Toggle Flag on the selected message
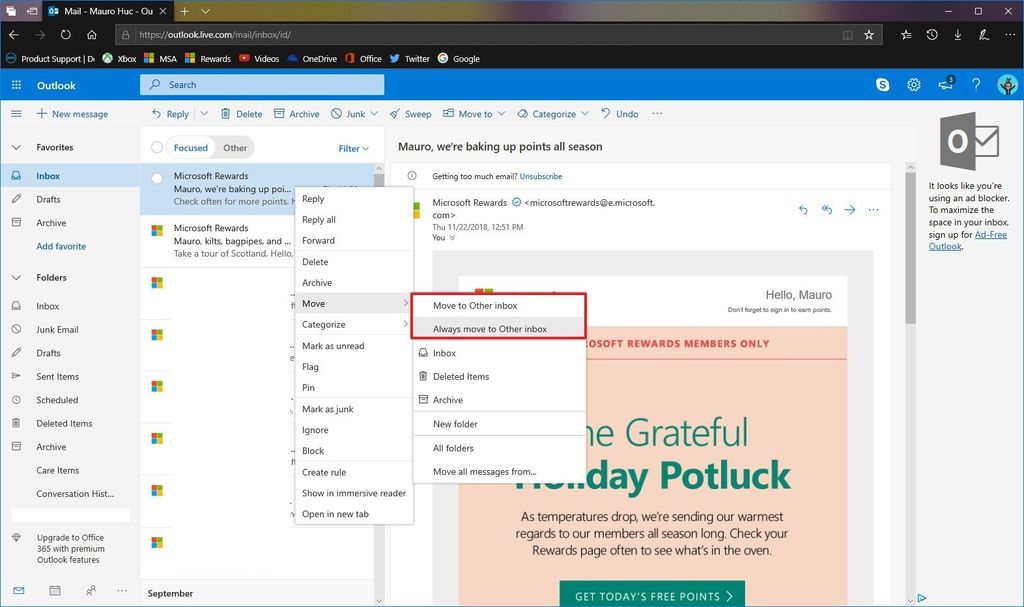This screenshot has width=1024, height=607. point(310,366)
